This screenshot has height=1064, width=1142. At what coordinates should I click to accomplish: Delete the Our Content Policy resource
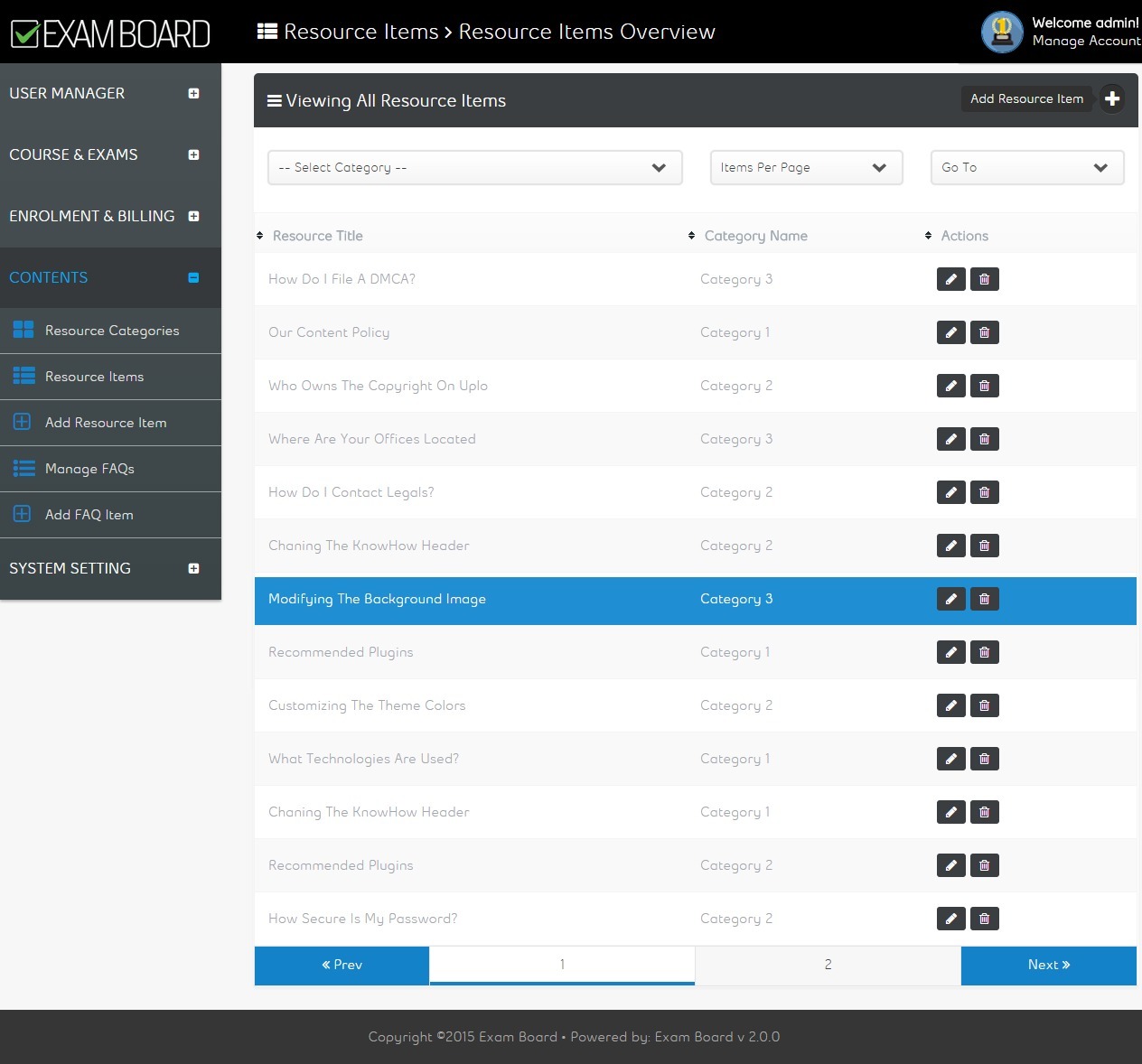(x=984, y=332)
